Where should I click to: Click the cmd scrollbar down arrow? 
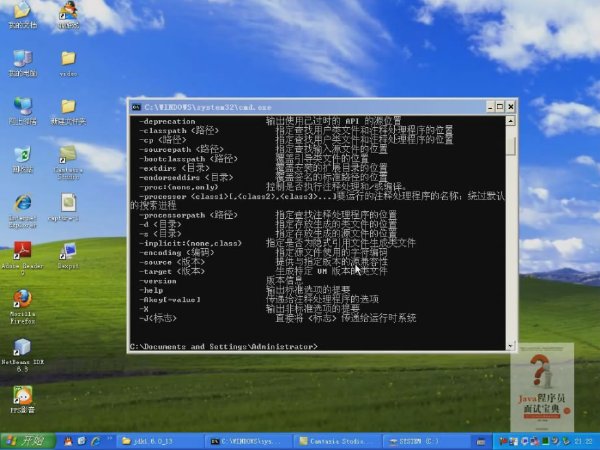pyautogui.click(x=510, y=346)
